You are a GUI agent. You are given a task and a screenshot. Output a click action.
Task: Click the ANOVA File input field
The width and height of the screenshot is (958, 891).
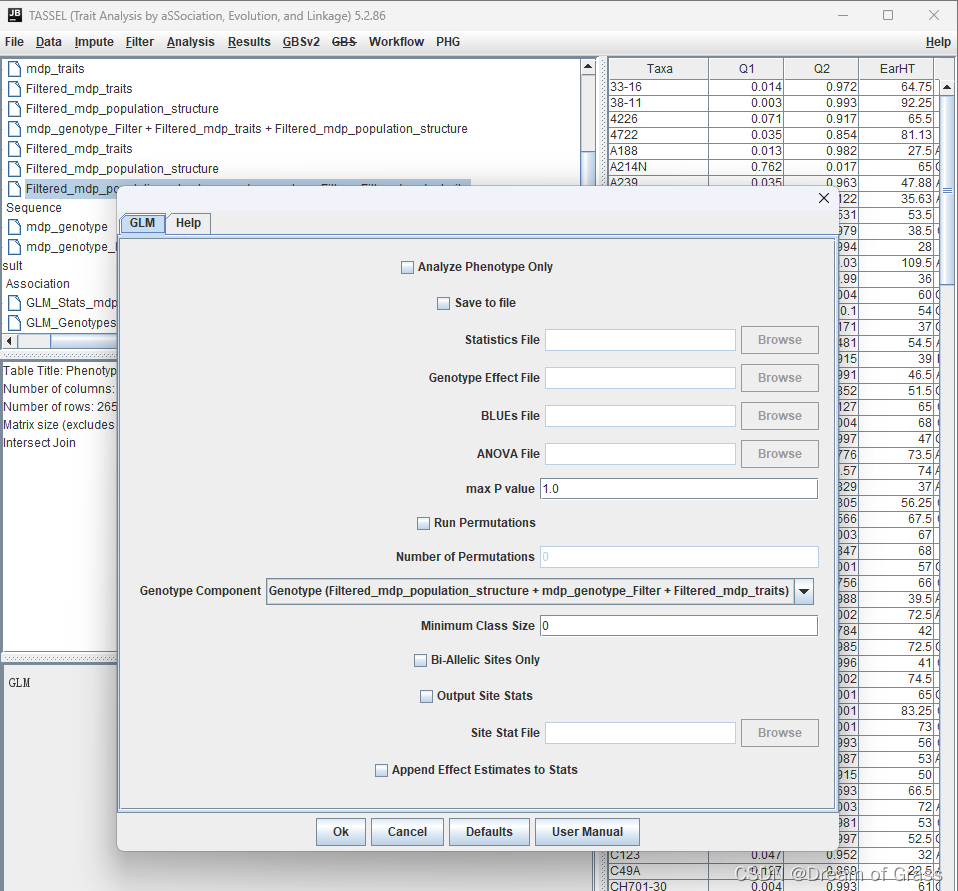point(640,453)
